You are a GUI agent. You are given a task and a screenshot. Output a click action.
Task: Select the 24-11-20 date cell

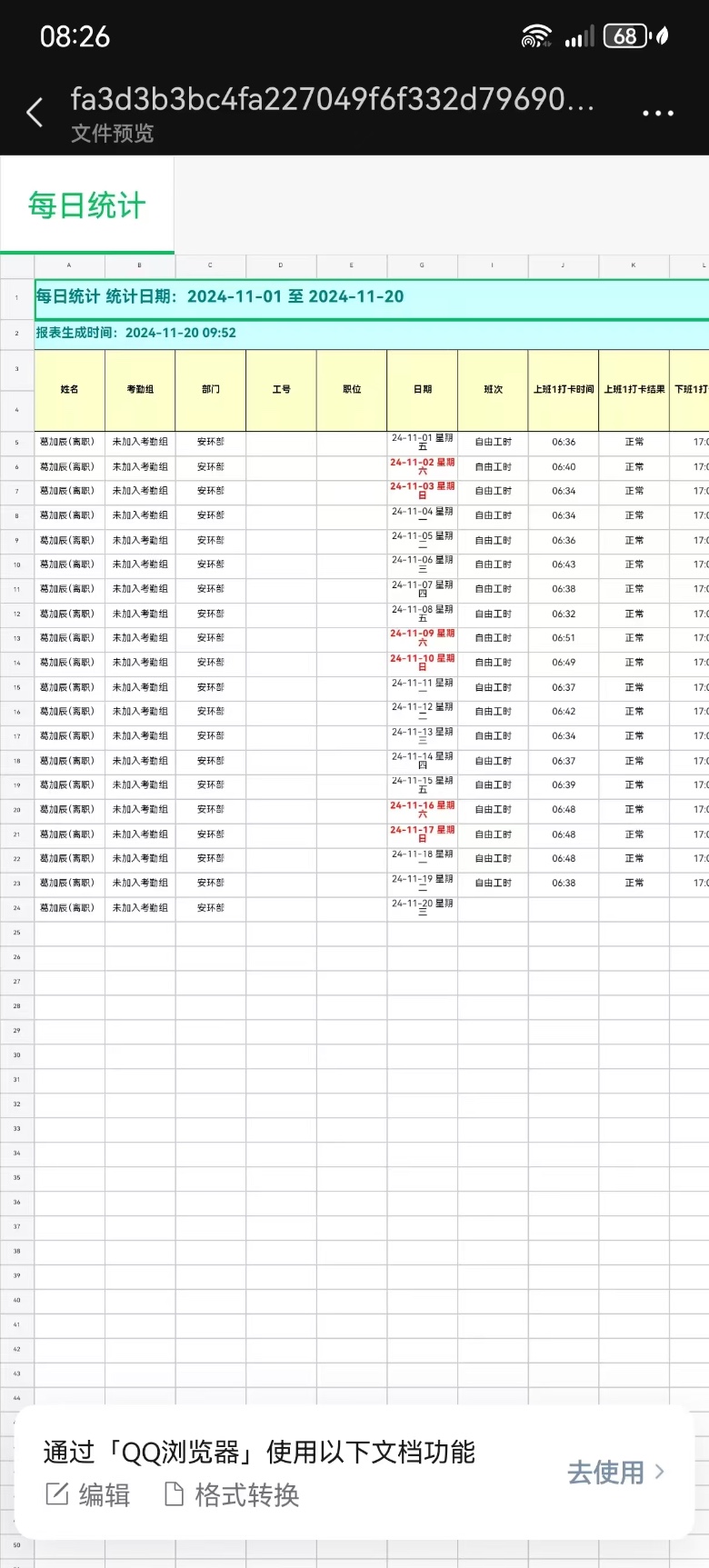coord(423,908)
